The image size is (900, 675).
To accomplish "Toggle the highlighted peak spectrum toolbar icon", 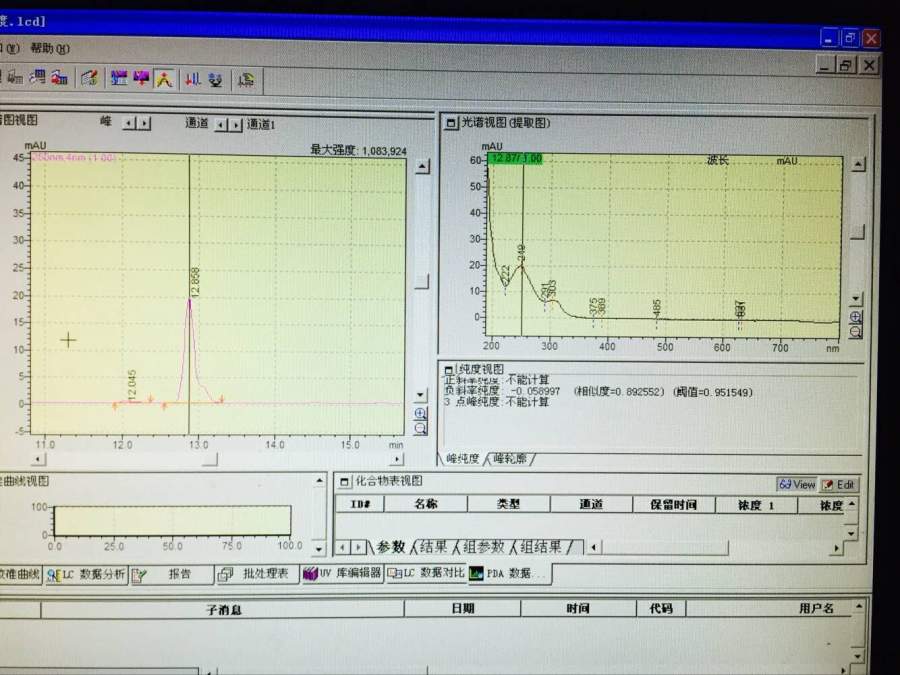I will [x=164, y=79].
